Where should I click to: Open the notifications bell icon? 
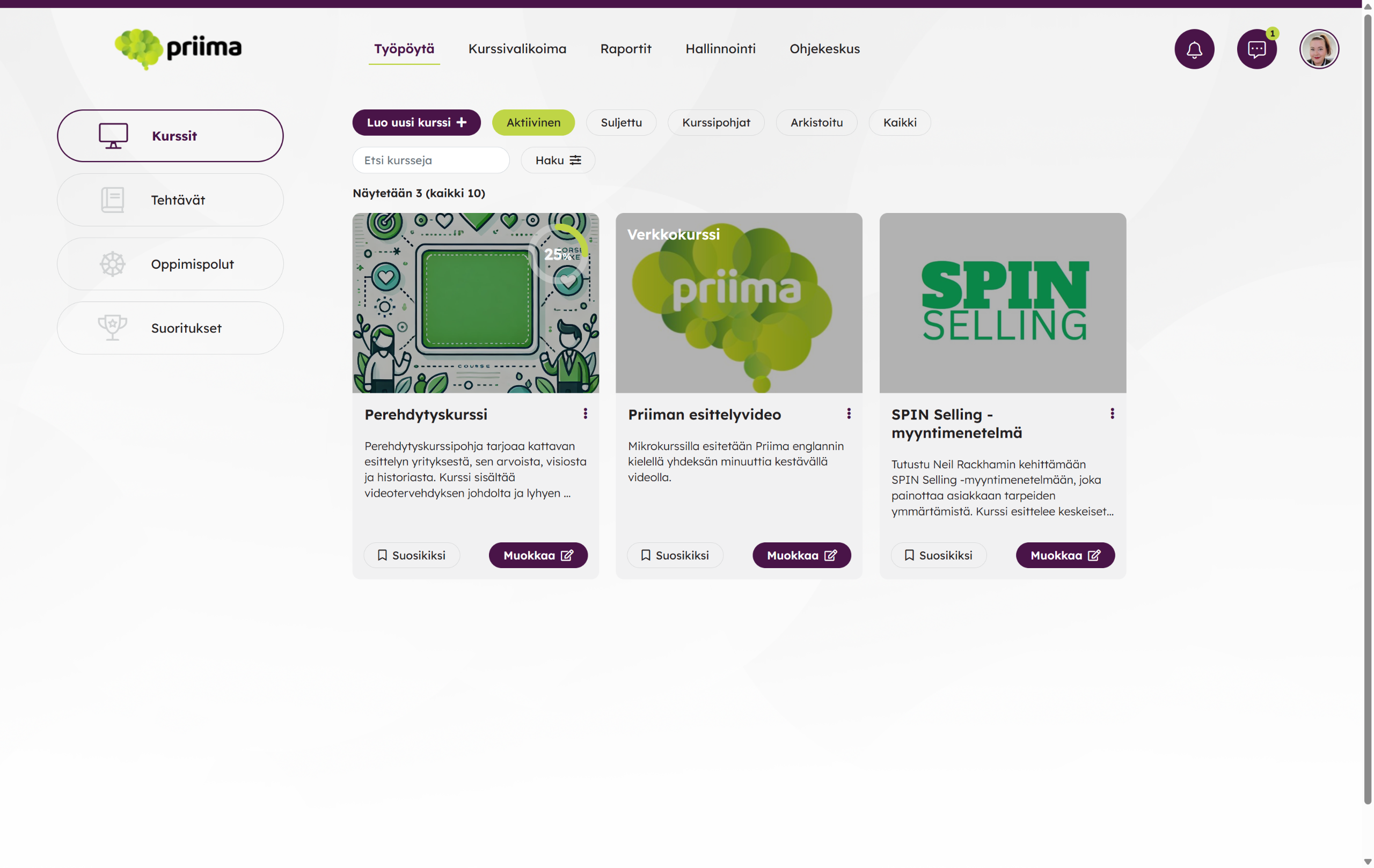[1194, 49]
